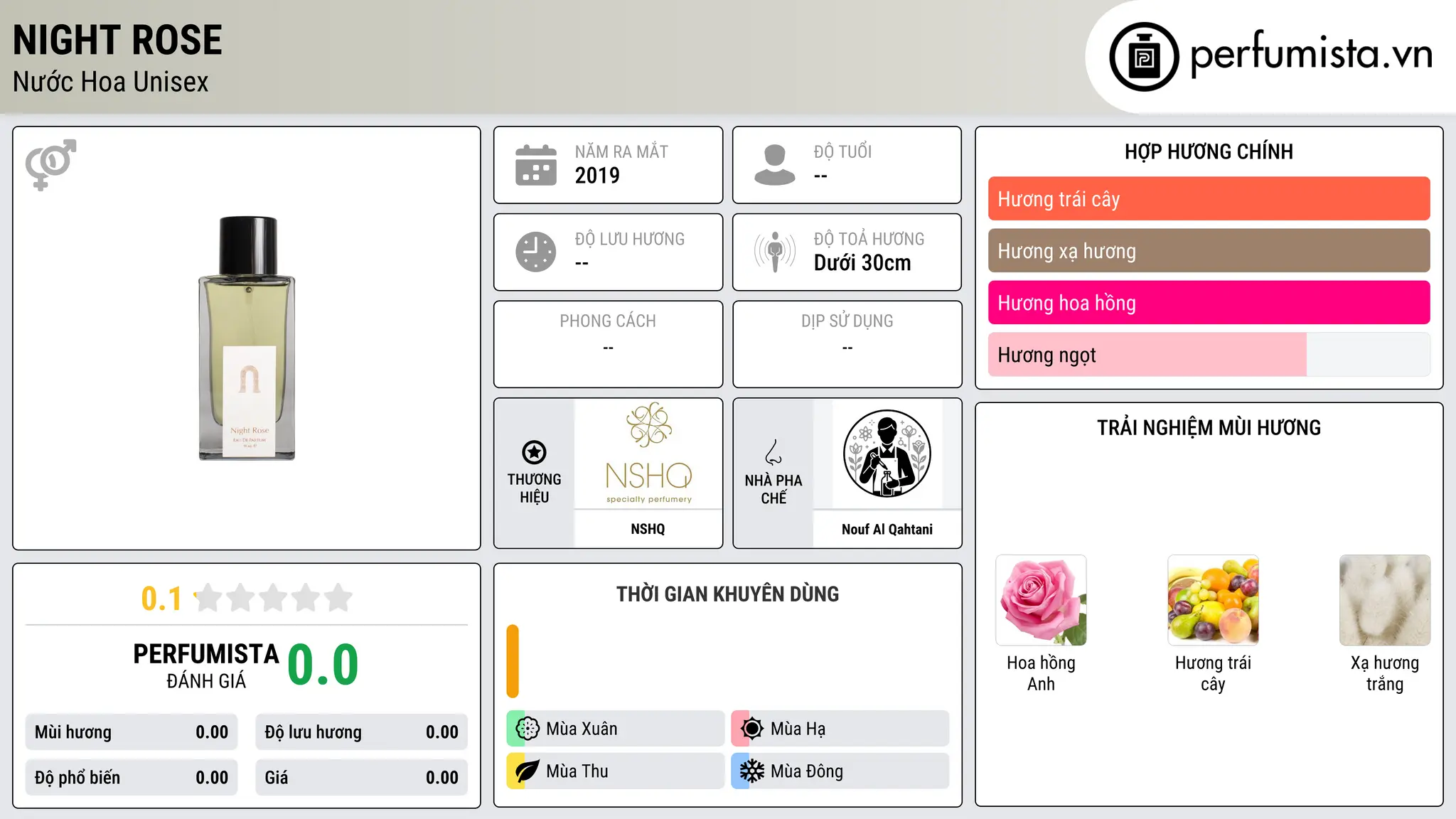Screen dimensions: 1456x819
Task: Click the THỜI GIAN KHUYÊN DÙNG heading
Action: (x=727, y=594)
